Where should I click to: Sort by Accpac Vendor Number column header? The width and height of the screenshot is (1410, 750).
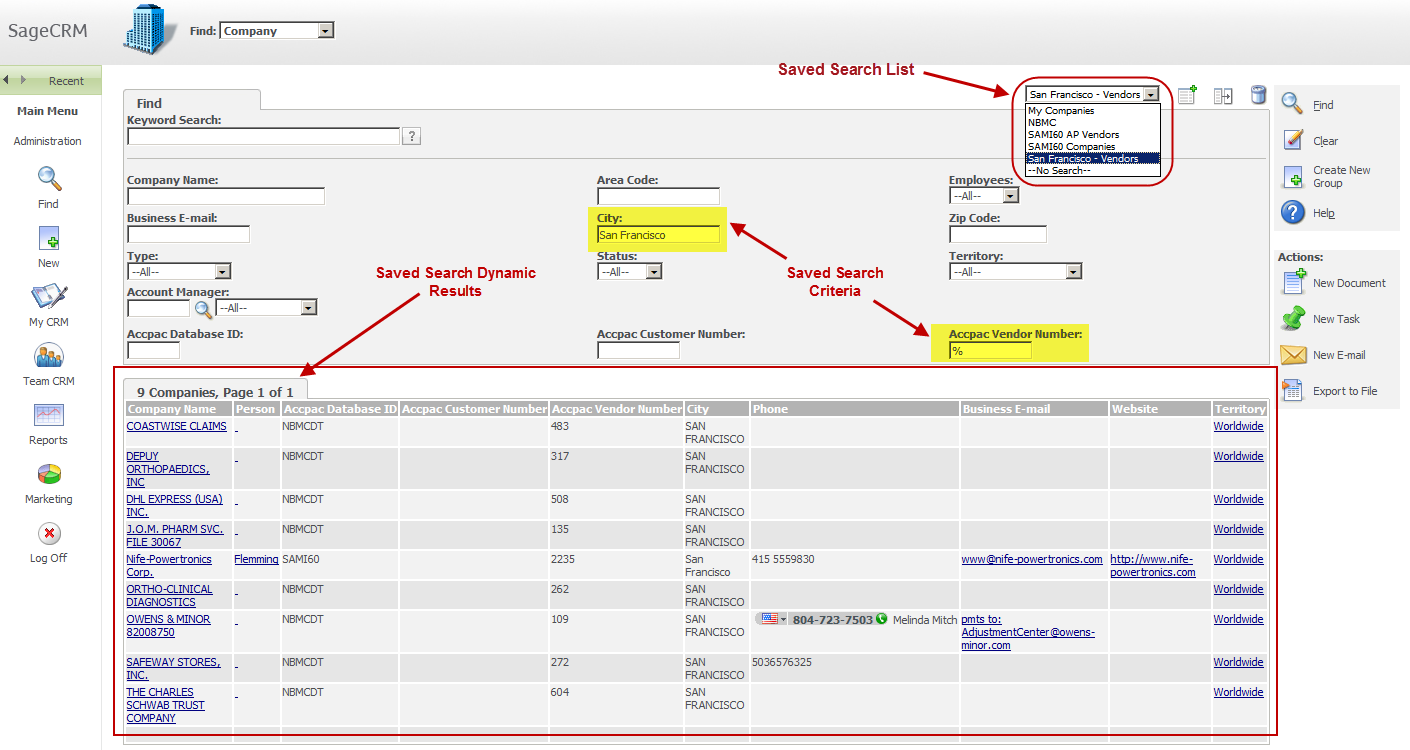tap(617, 409)
